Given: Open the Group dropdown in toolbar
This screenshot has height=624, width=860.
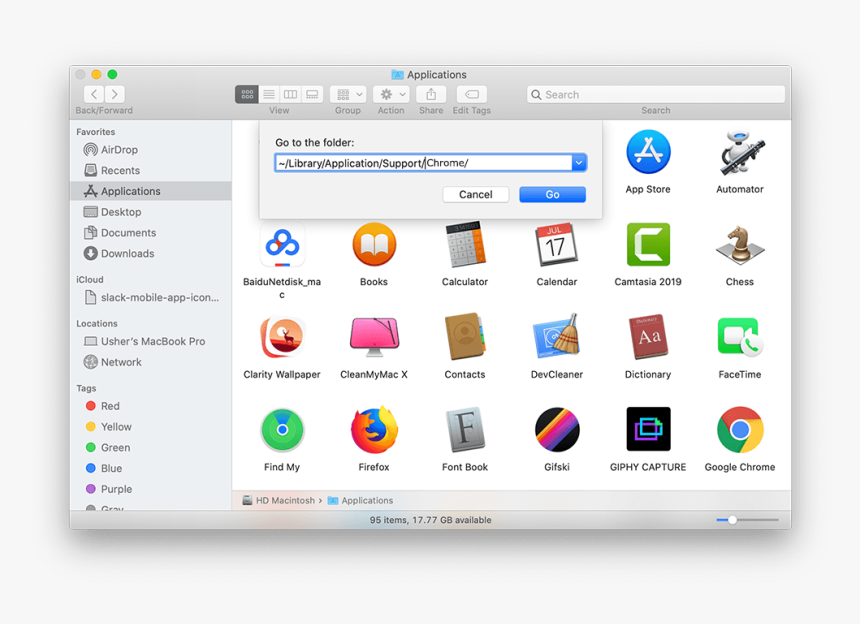Looking at the screenshot, I should (x=348, y=94).
